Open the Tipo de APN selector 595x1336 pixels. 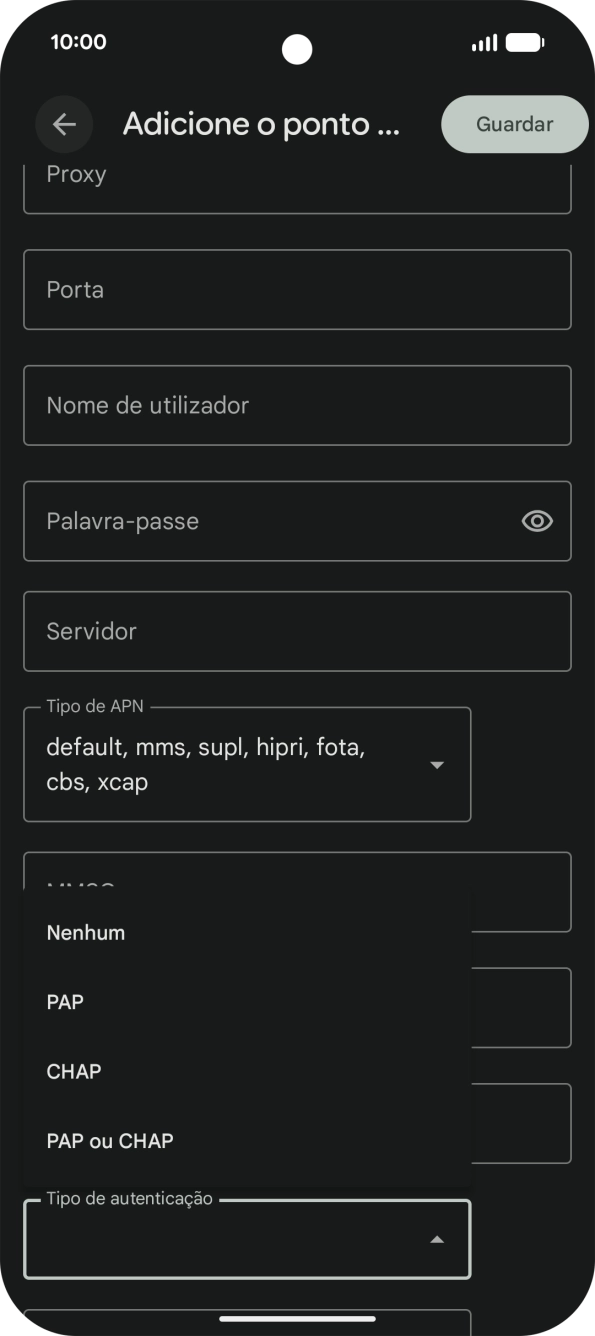tap(246, 764)
